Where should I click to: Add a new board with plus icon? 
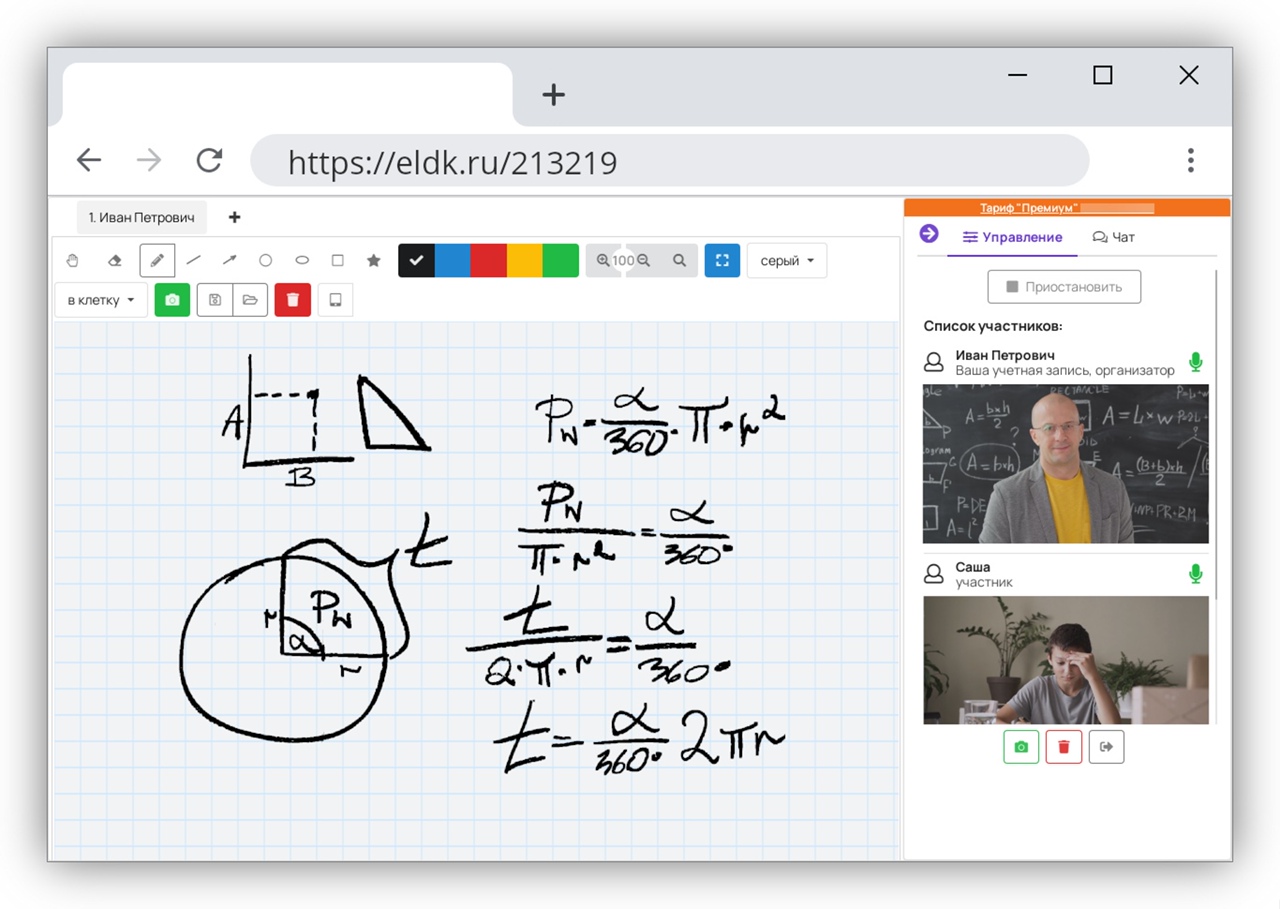coord(235,217)
